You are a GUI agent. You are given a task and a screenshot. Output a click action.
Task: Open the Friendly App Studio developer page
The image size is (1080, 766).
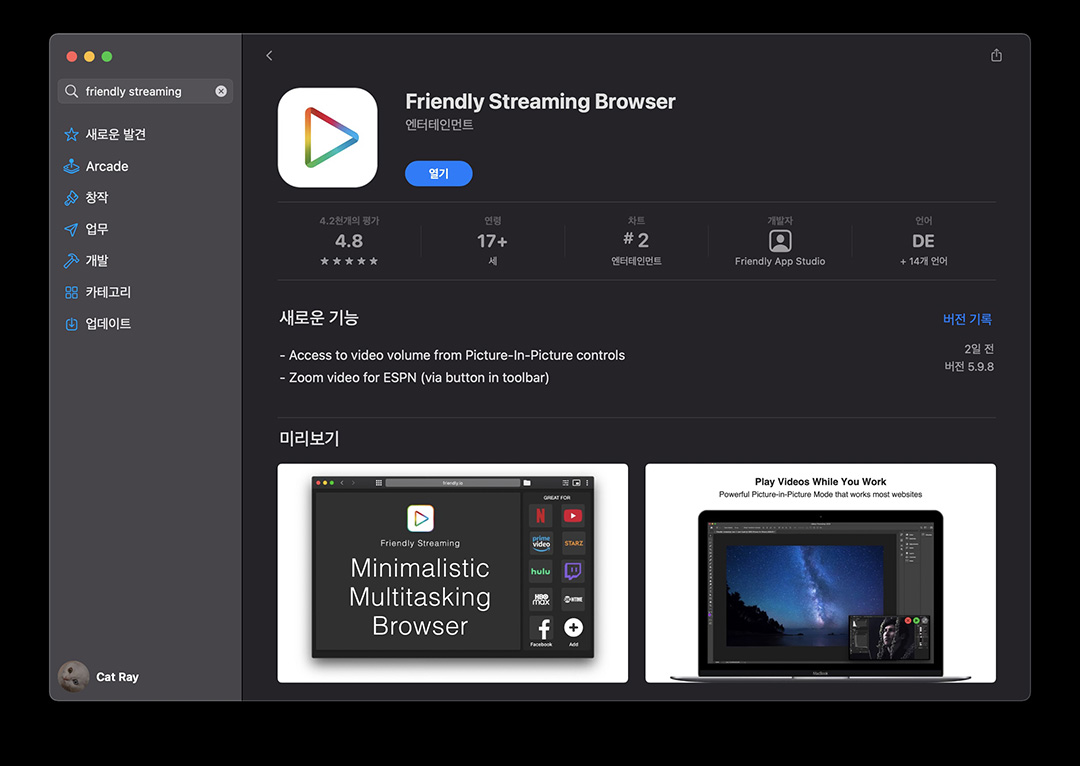click(780, 261)
